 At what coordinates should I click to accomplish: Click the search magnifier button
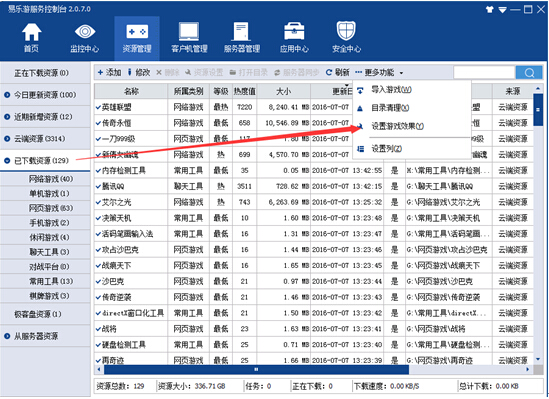[529, 72]
